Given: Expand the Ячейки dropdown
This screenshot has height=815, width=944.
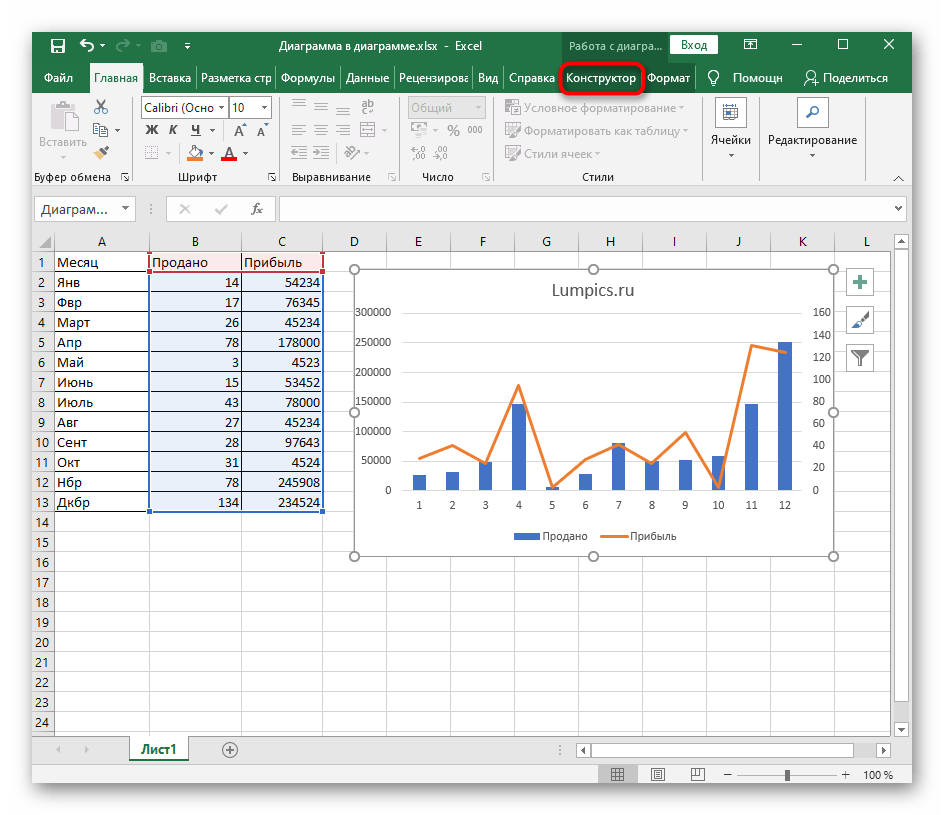Looking at the screenshot, I should click(x=730, y=155).
